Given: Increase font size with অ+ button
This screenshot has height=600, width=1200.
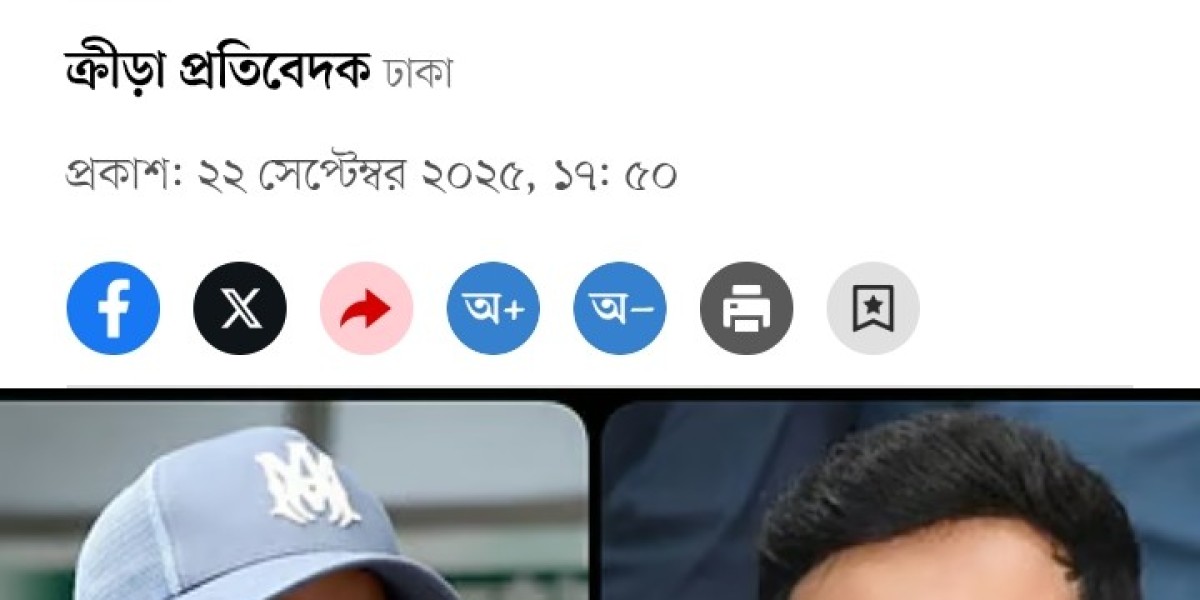Looking at the screenshot, I should pyautogui.click(x=493, y=308).
